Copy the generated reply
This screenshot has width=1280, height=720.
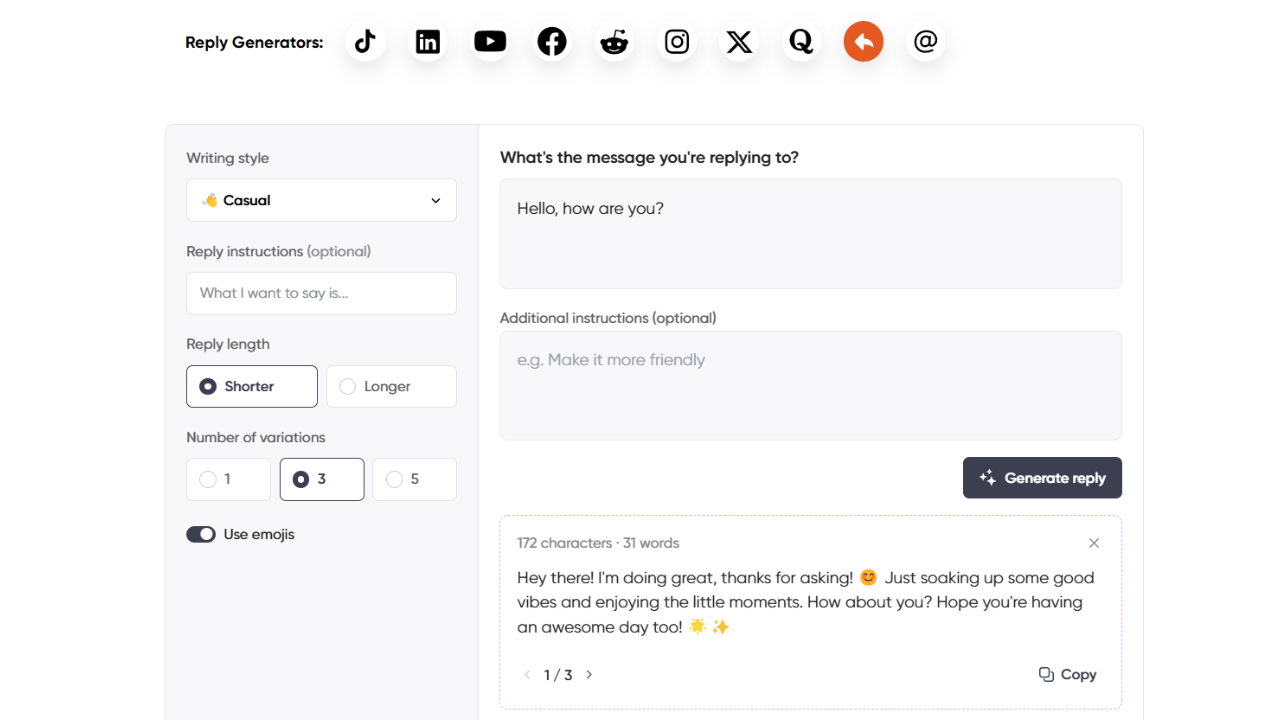coord(1068,675)
